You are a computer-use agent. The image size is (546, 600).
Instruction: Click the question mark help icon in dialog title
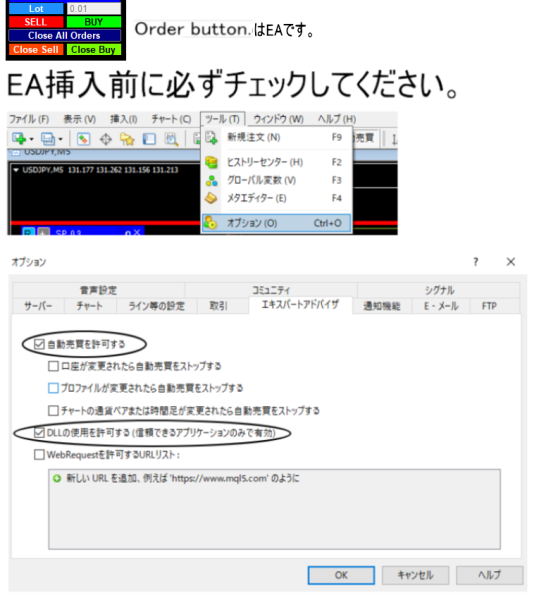[476, 262]
